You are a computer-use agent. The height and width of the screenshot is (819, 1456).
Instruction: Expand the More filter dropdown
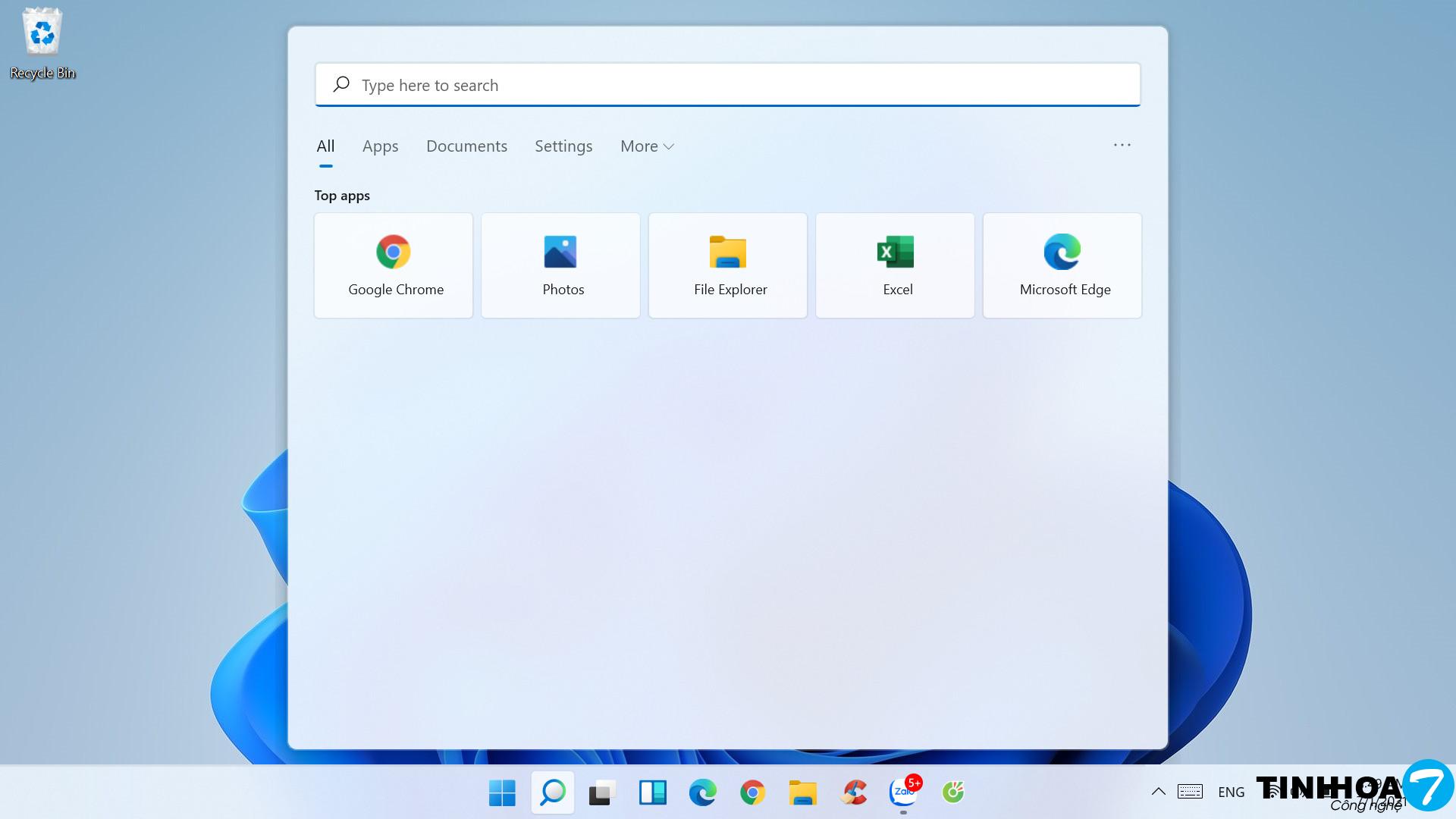click(647, 146)
